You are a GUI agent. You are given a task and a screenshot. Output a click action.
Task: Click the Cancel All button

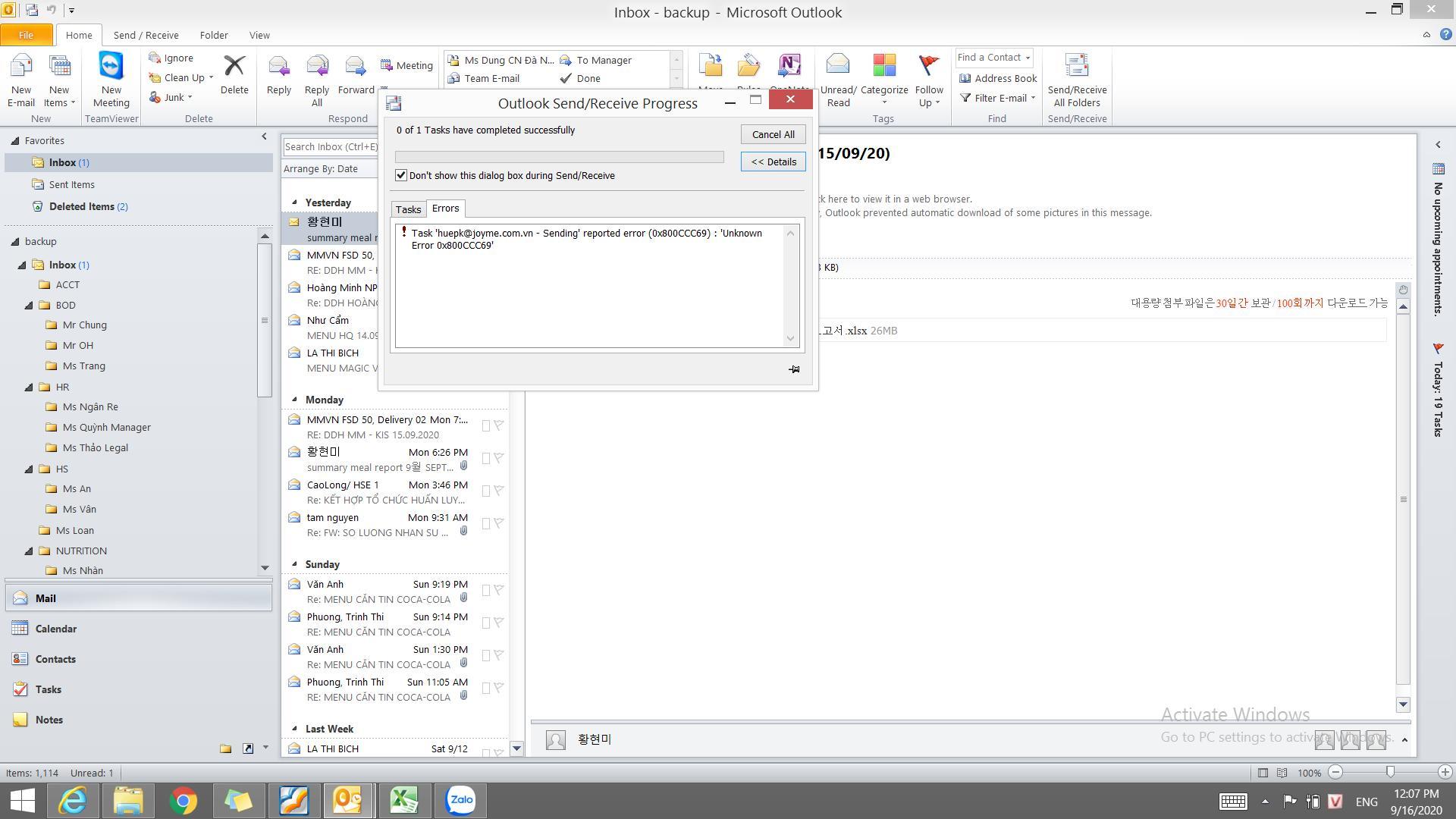pyautogui.click(x=773, y=134)
